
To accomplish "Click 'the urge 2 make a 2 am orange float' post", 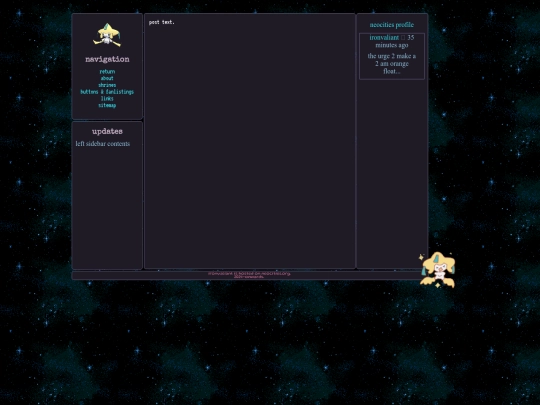I will point(392,64).
